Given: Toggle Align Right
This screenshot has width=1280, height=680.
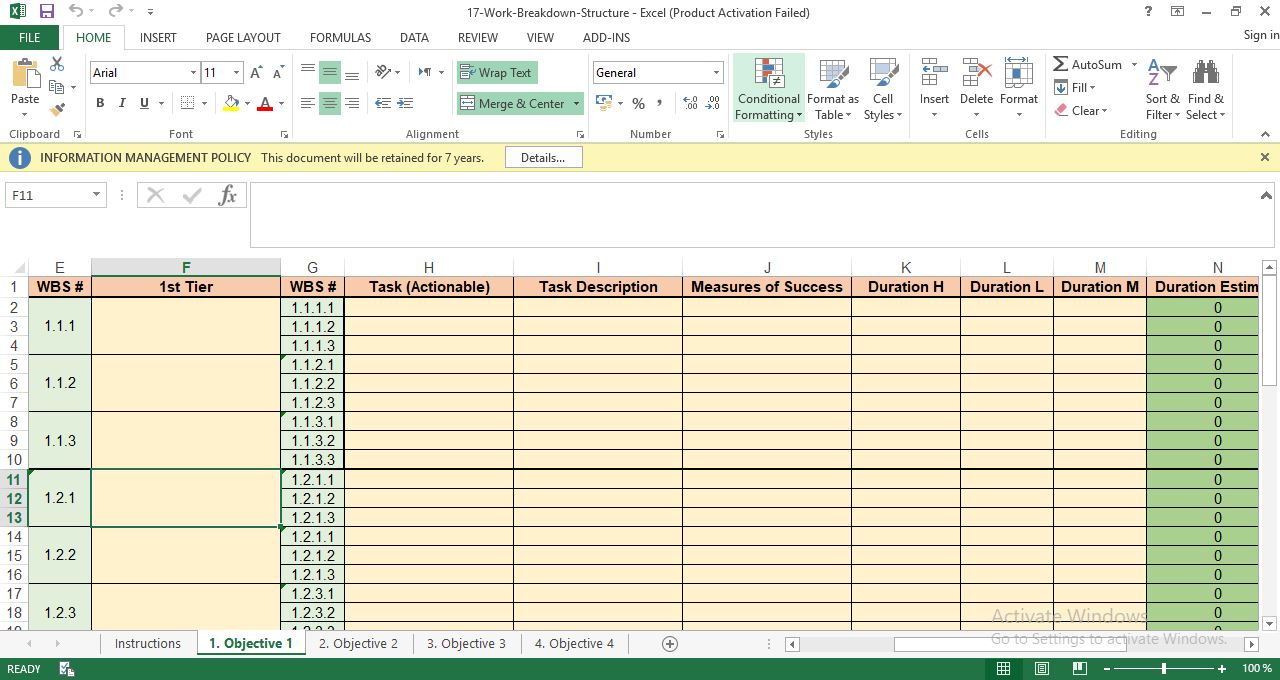Looking at the screenshot, I should [351, 103].
